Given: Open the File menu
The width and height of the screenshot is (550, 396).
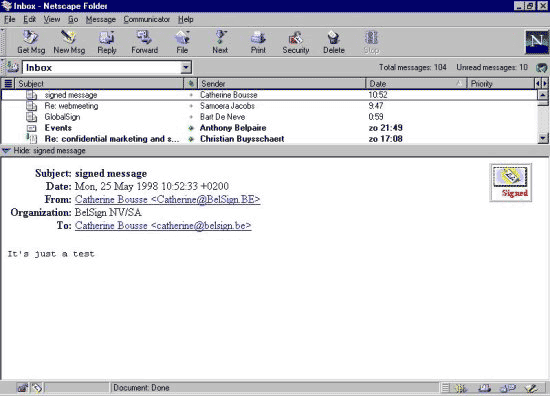Looking at the screenshot, I should click(x=9, y=19).
